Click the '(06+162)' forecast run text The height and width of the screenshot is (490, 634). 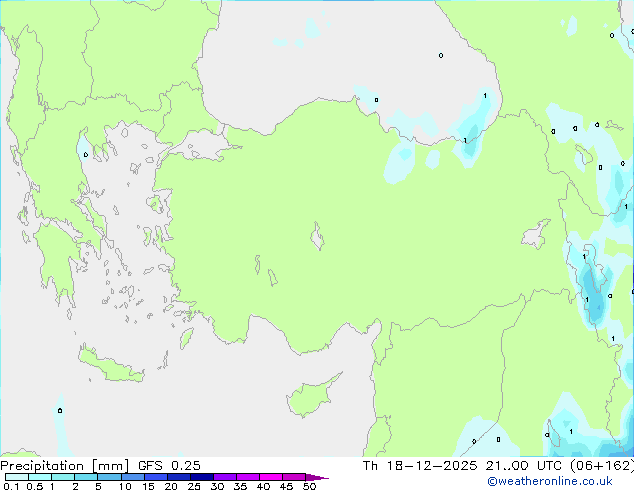[x=602, y=466]
